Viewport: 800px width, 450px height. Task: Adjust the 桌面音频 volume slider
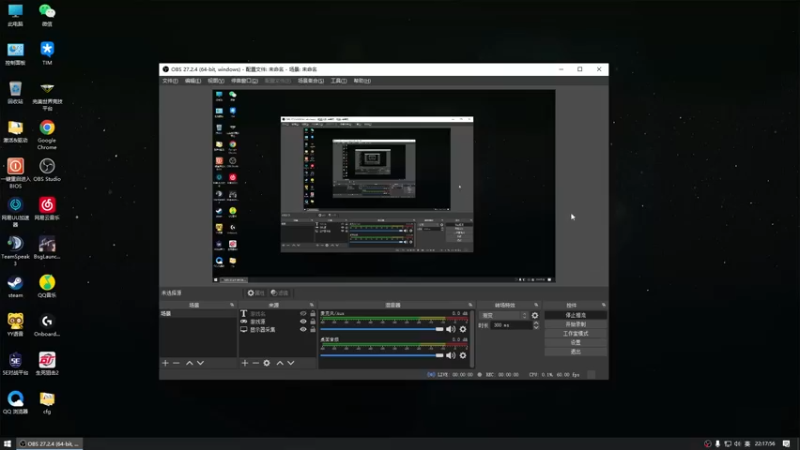(382, 356)
